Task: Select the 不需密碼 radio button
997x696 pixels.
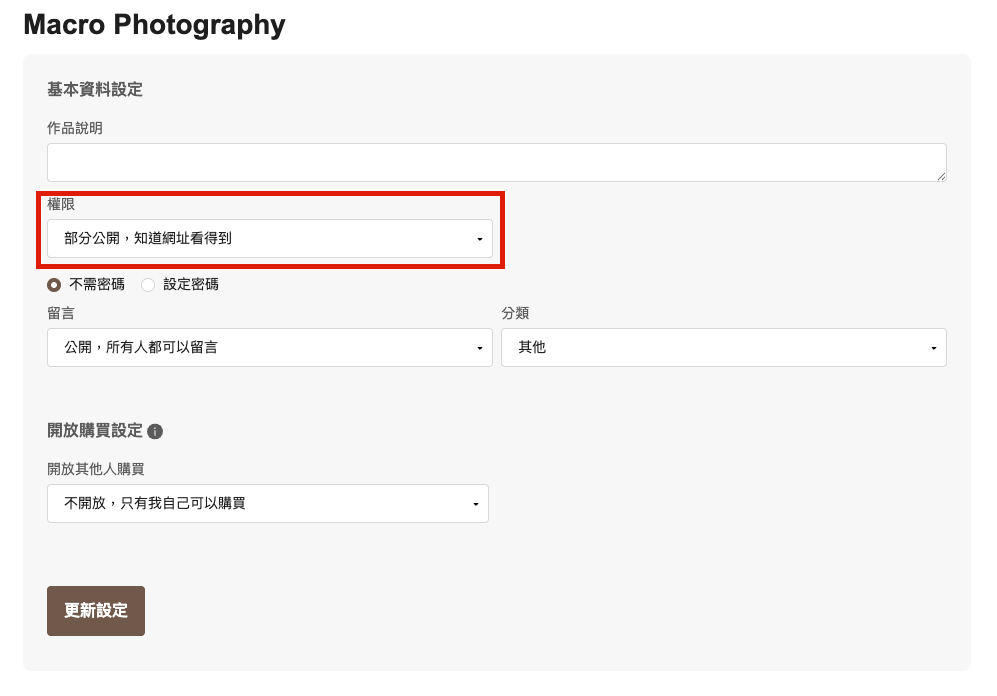Action: click(54, 284)
